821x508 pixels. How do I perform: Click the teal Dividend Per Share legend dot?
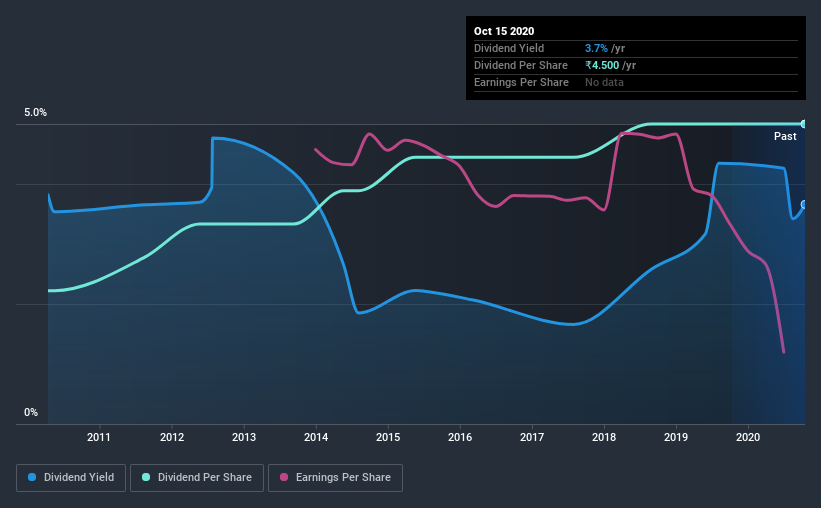coord(146,477)
